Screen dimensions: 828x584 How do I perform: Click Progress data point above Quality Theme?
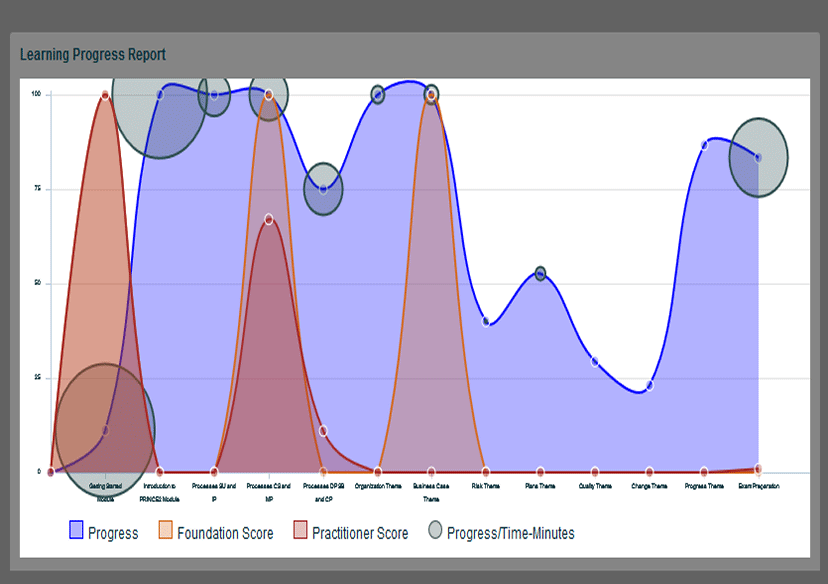pyautogui.click(x=595, y=362)
